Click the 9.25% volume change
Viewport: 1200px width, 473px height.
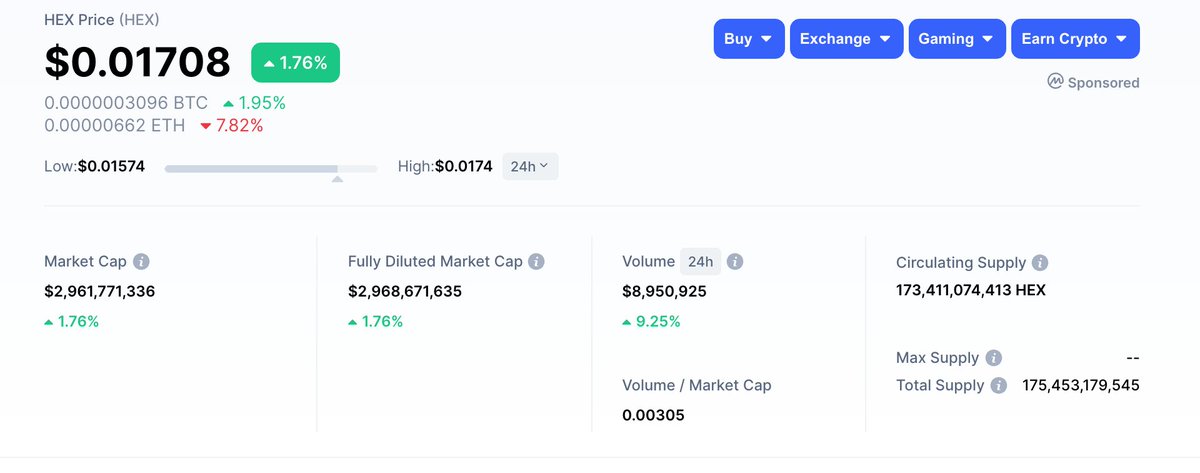pos(651,322)
